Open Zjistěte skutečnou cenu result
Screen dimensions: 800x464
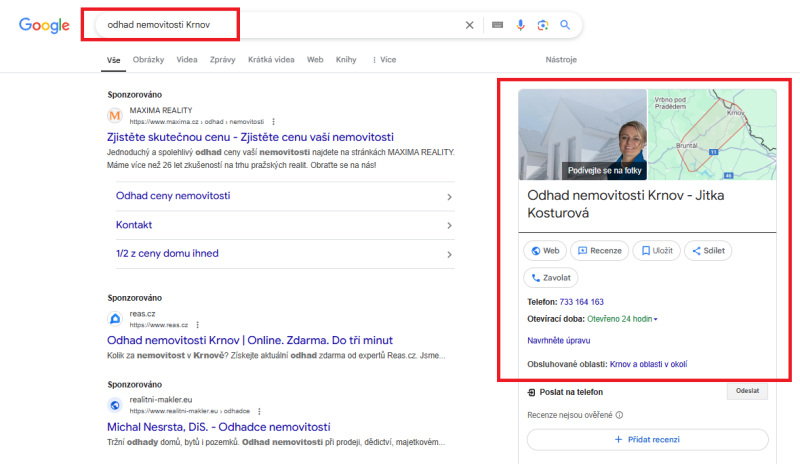click(250, 137)
